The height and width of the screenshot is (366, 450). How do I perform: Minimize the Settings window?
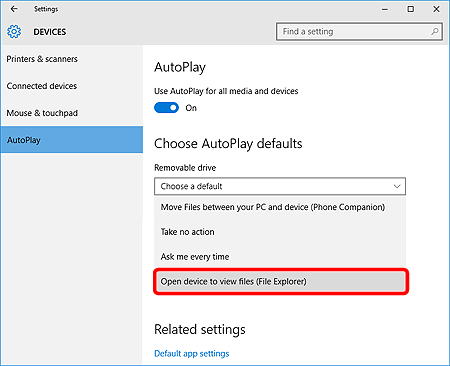click(x=385, y=9)
